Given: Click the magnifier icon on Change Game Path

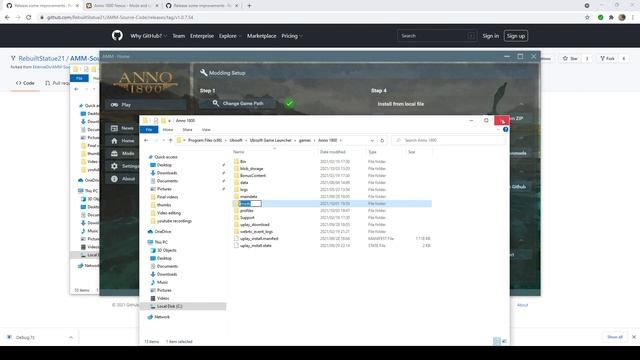Looking at the screenshot, I should pyautogui.click(x=216, y=103).
